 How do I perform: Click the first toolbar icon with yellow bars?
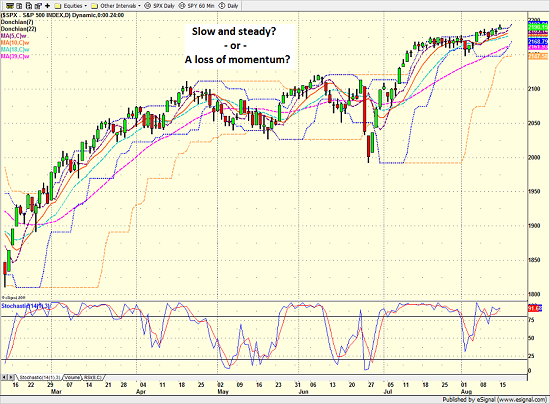pos(10,6)
